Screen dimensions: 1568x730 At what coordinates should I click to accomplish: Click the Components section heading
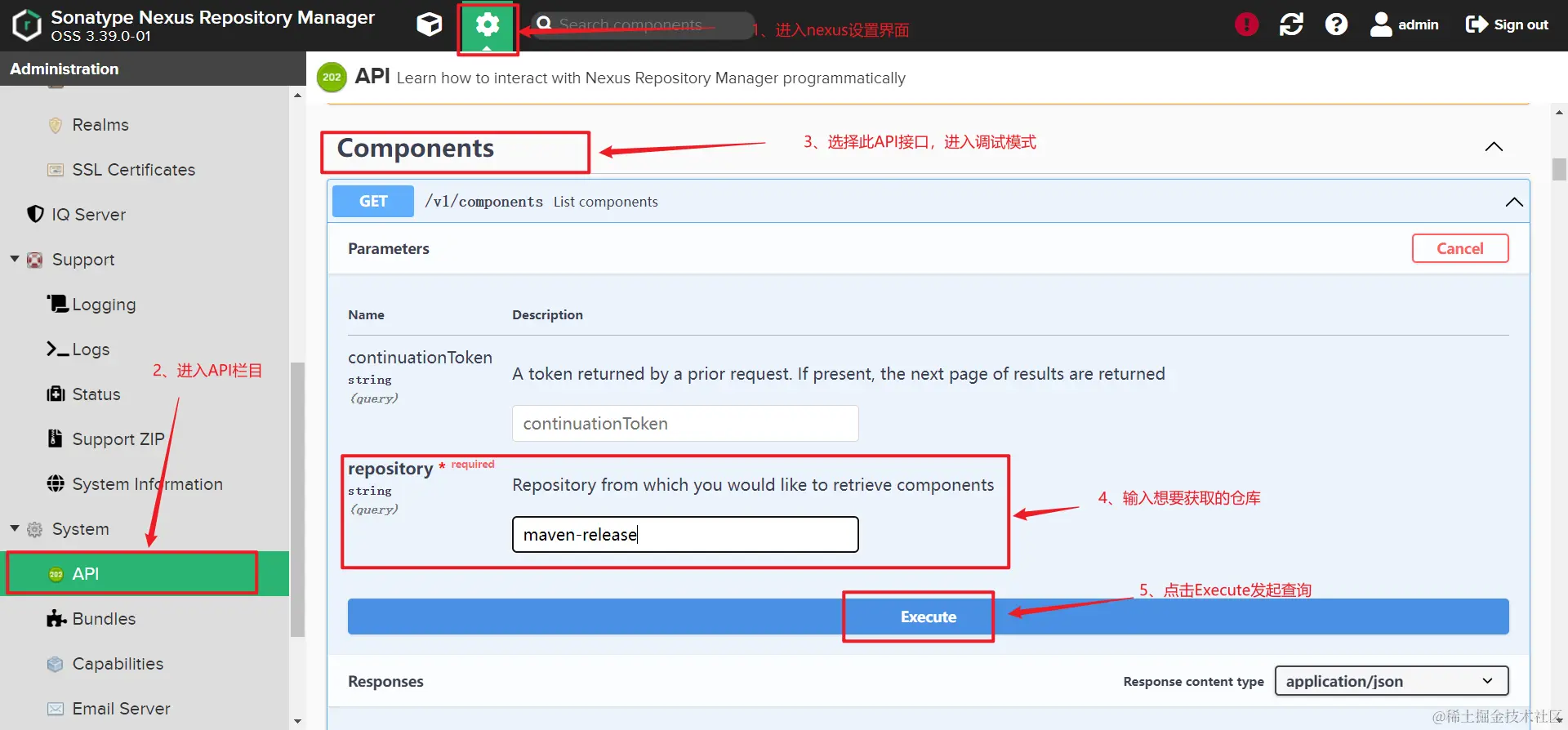point(416,148)
